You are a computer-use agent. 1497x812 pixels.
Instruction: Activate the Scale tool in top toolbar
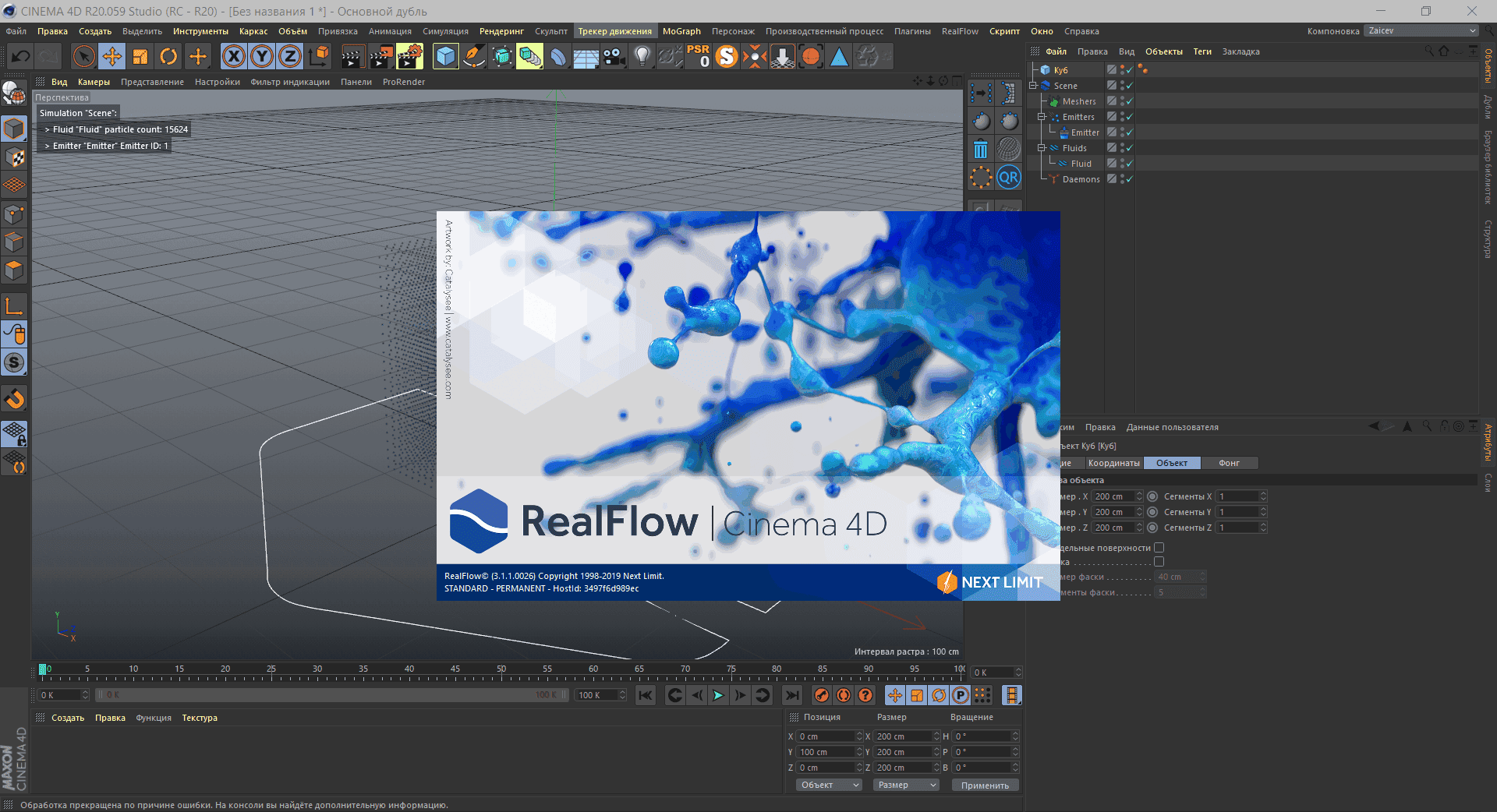(140, 56)
